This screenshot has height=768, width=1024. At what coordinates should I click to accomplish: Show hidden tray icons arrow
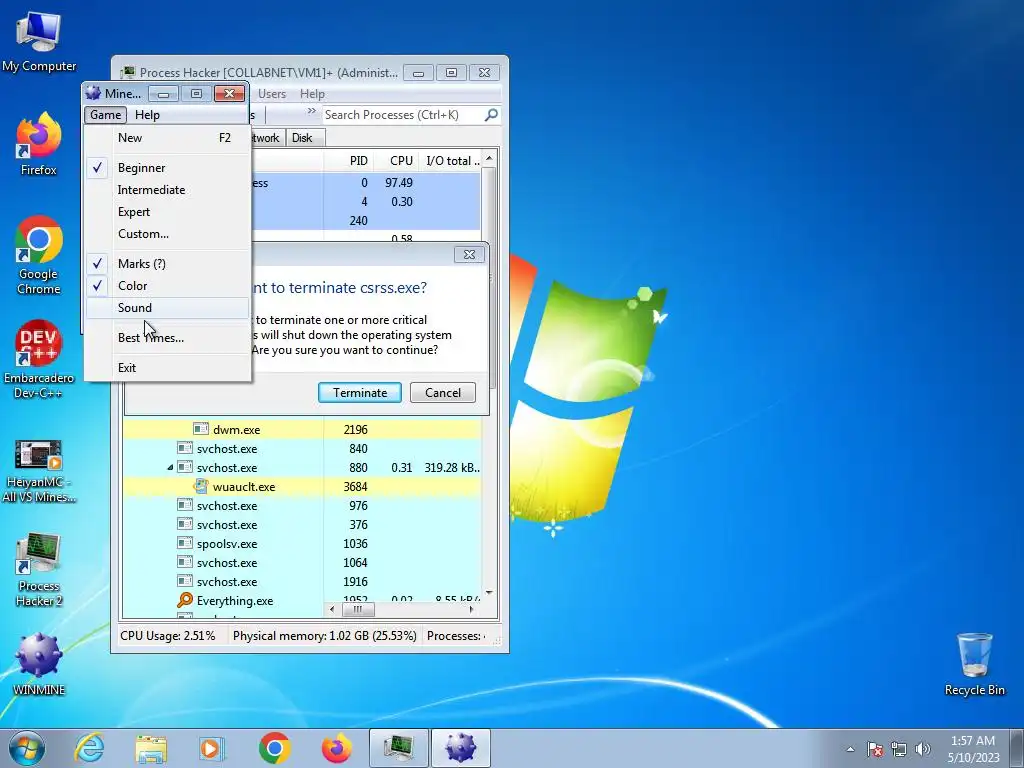click(x=850, y=749)
